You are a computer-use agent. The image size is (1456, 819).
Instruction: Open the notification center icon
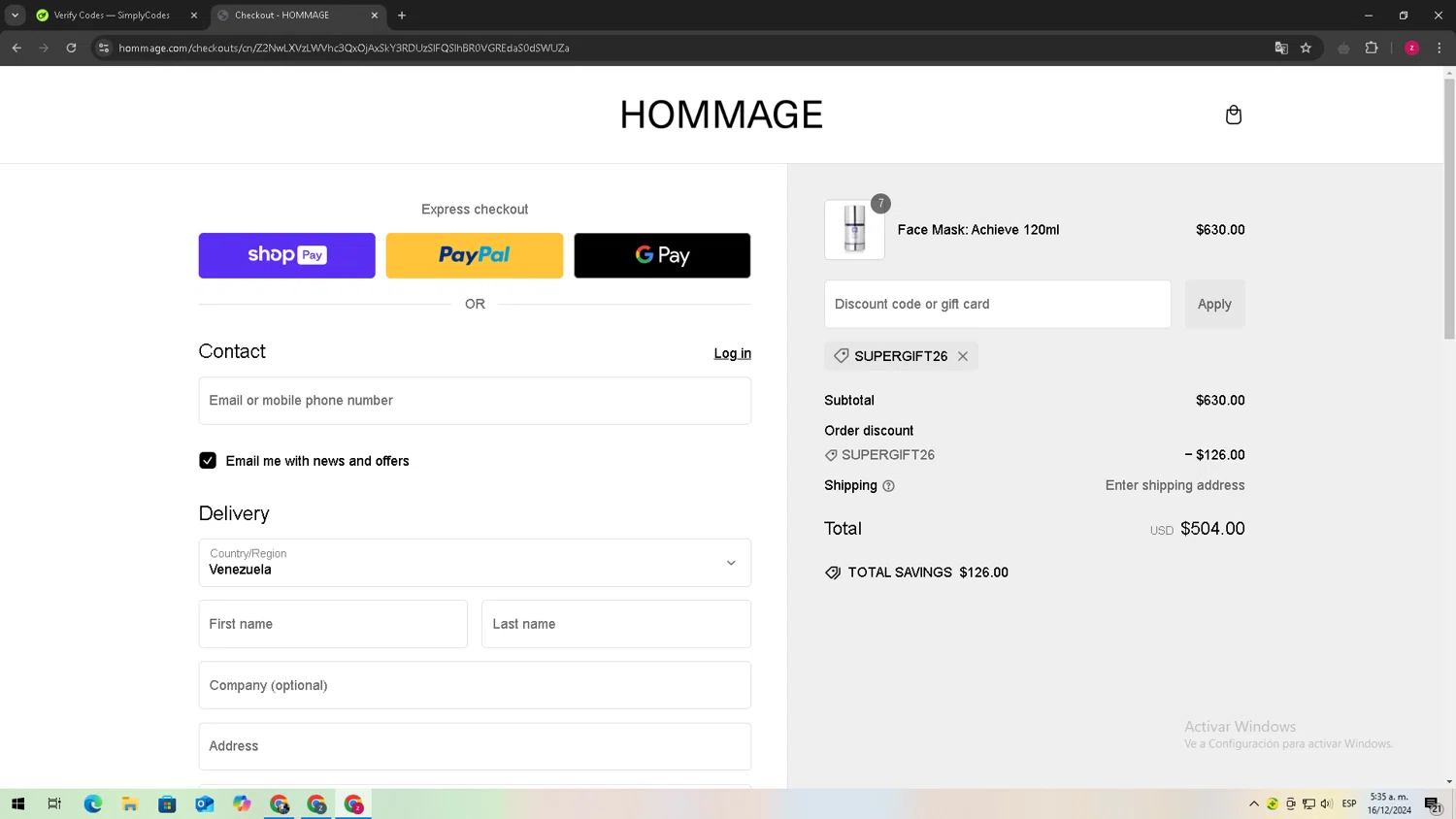pyautogui.click(x=1433, y=803)
